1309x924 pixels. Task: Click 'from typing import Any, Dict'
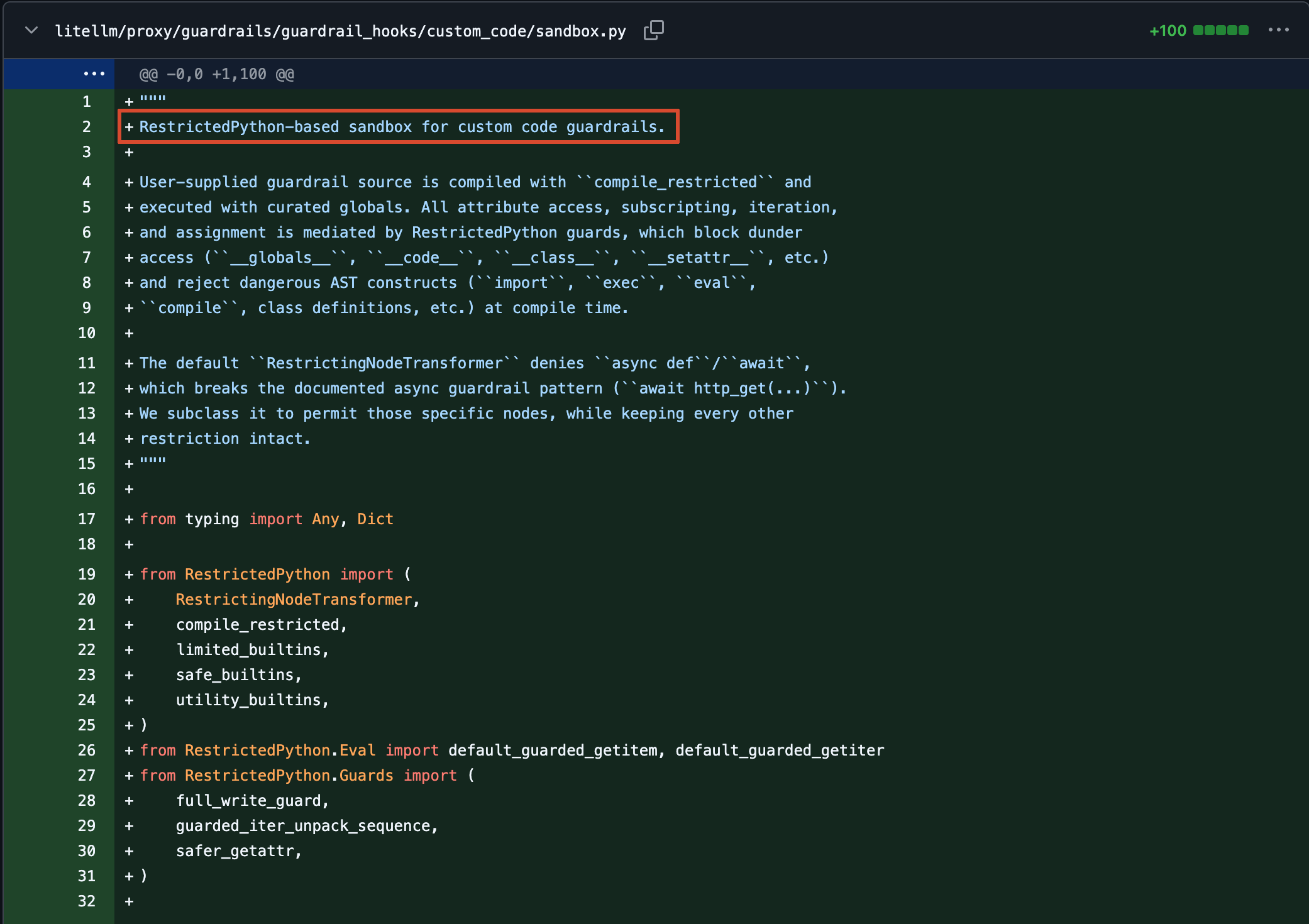267,519
